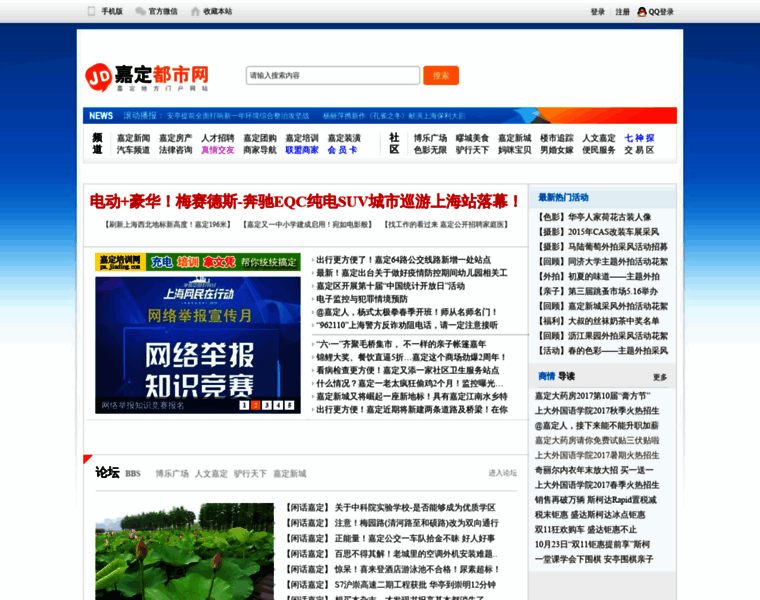Viewport: 760px width, 600px height.
Task: Open the official WeChat 官方微信 link
Action: click(x=163, y=12)
